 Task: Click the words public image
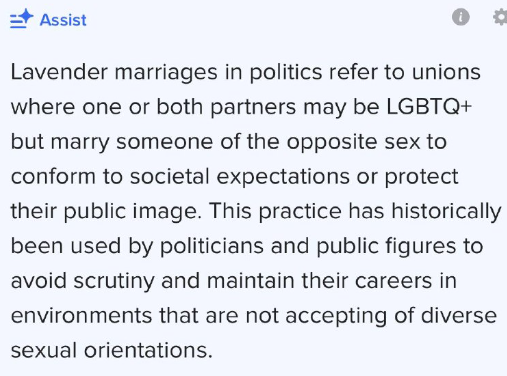click(x=132, y=212)
